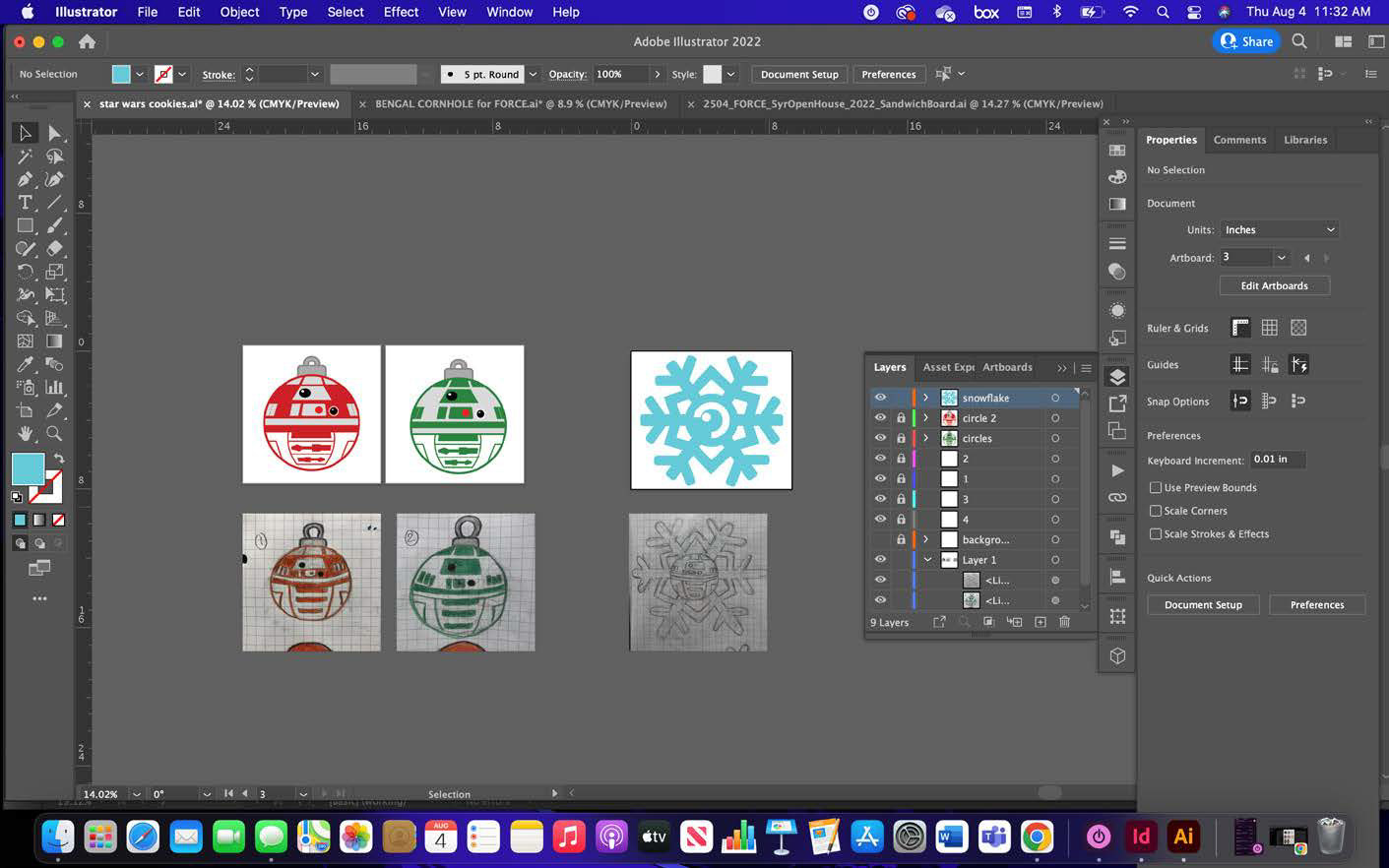Select the Eyedropper tool
Viewport: 1389px width, 868px height.
(x=26, y=364)
